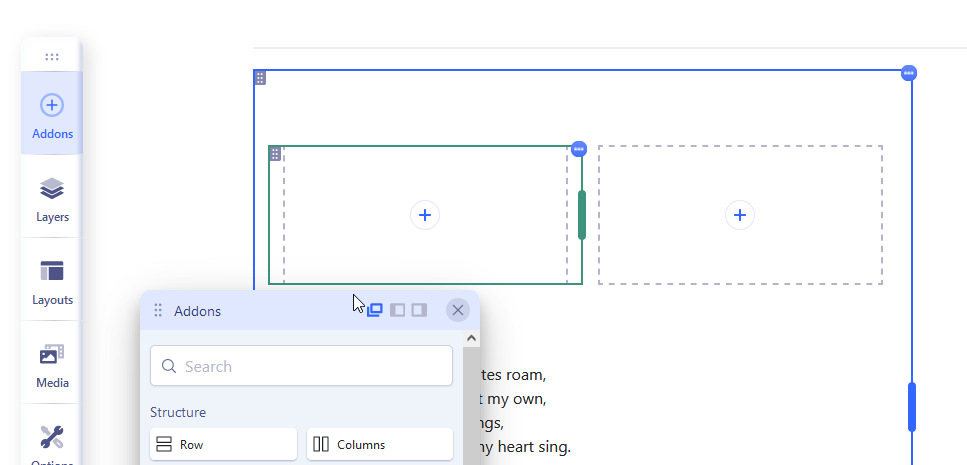
Task: Open options menu of the green column
Action: pos(578,149)
